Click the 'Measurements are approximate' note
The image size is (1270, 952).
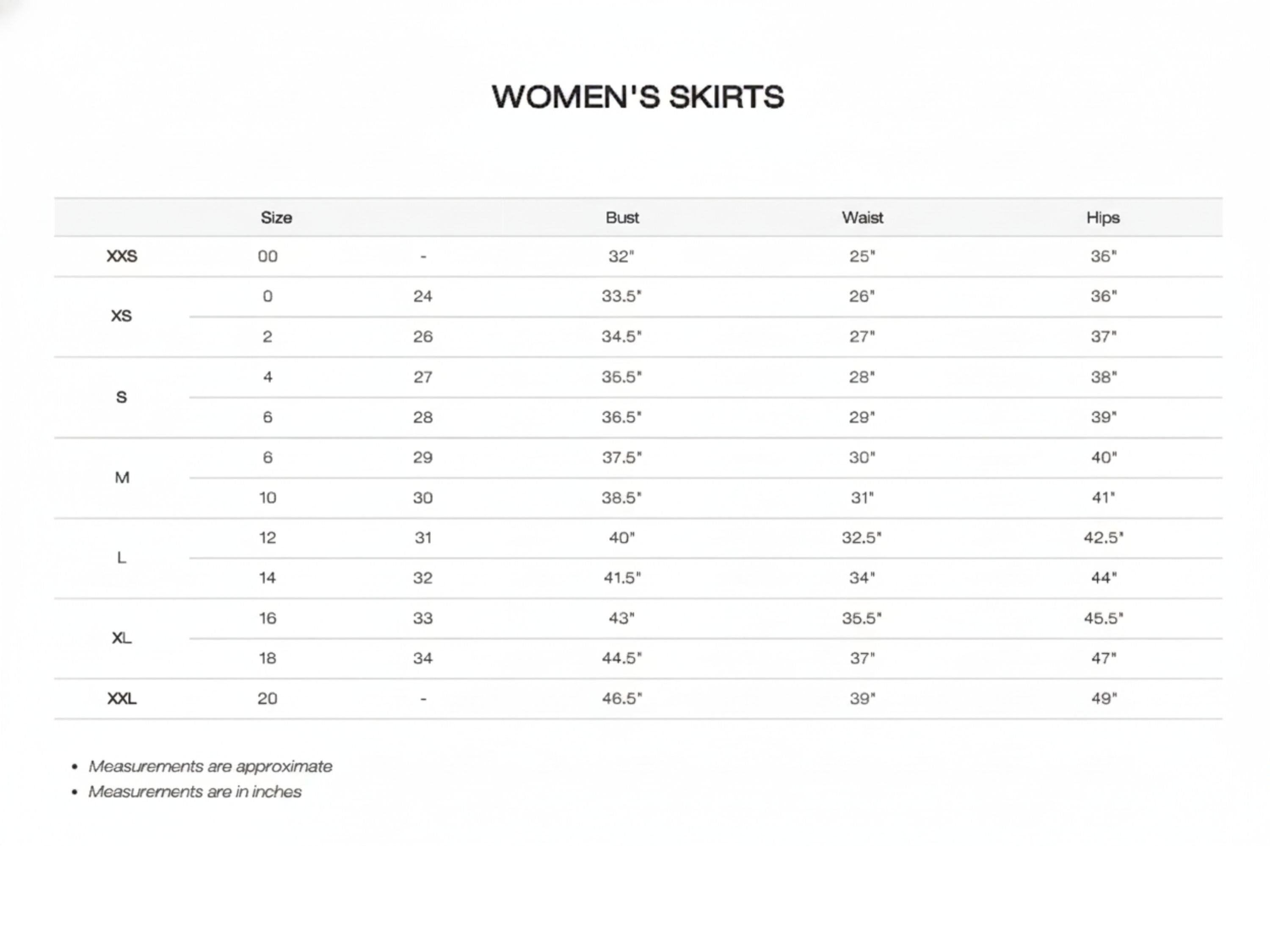pyautogui.click(x=210, y=767)
